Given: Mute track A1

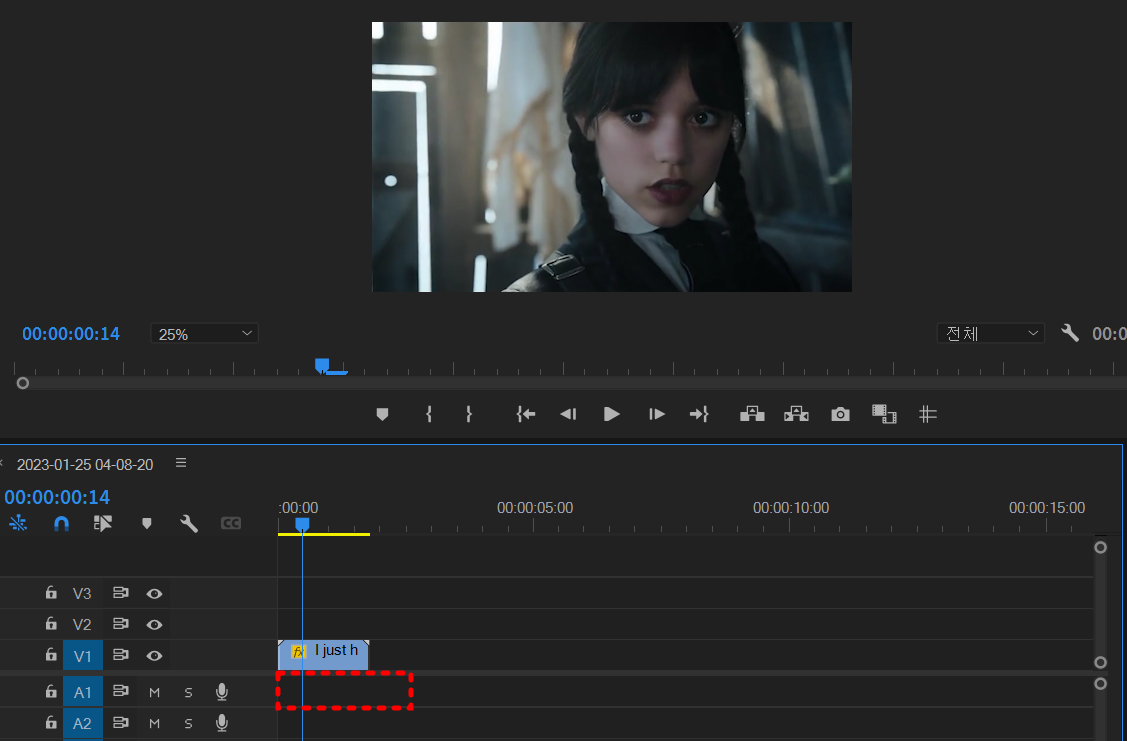Looking at the screenshot, I should [x=154, y=692].
